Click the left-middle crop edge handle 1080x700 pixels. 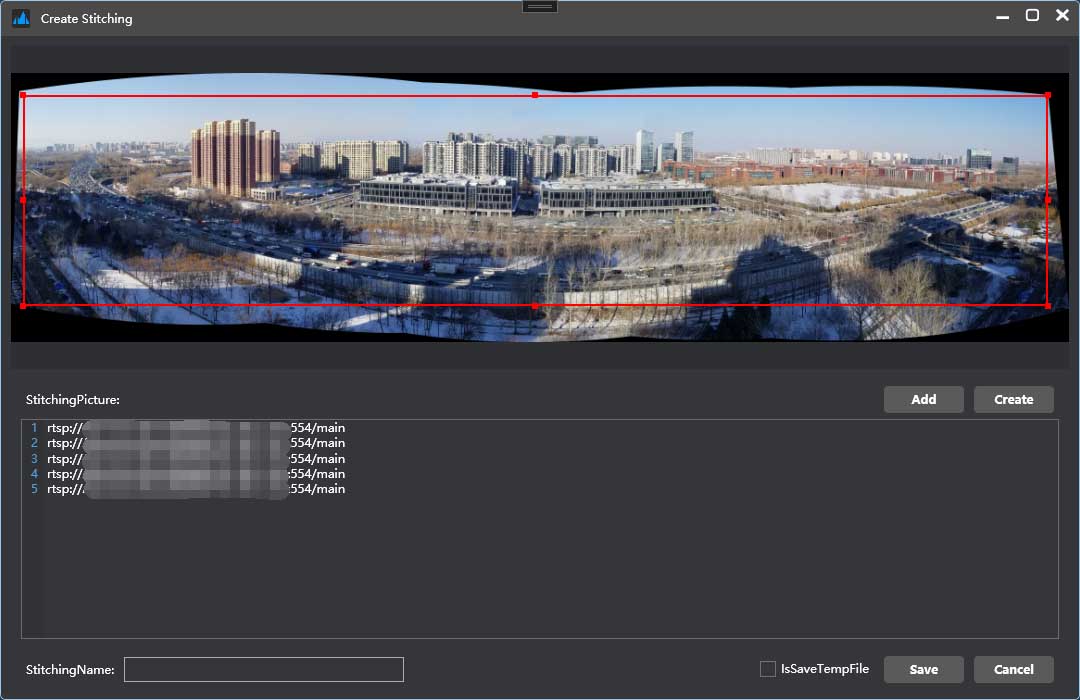(23, 200)
